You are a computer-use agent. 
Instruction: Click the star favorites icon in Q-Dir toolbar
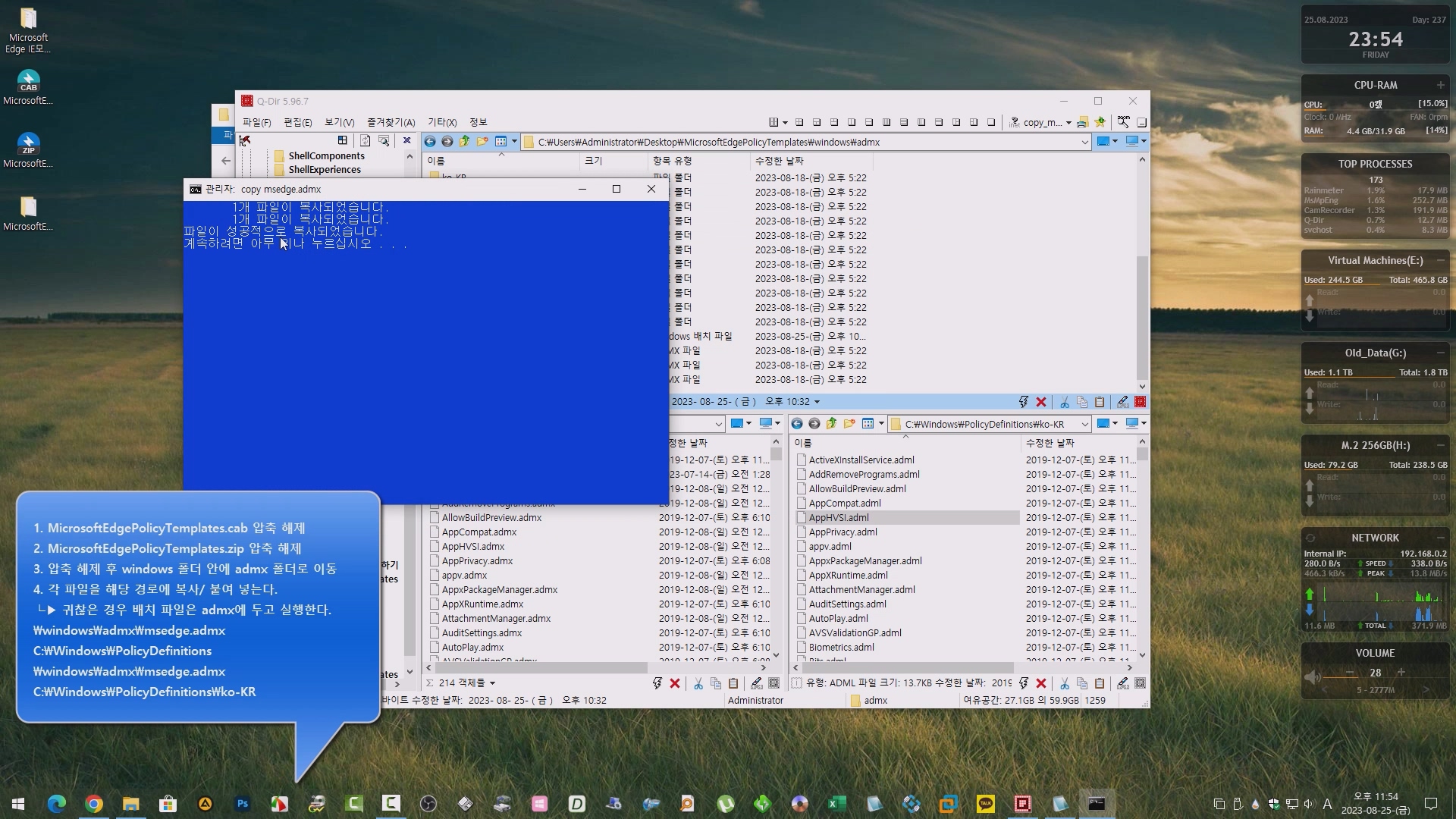1100,122
